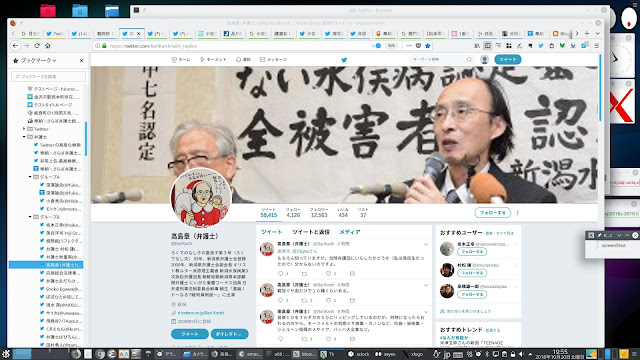Collapse the グループB bookmark folder
This screenshot has height=360, width=640.
(30, 217)
